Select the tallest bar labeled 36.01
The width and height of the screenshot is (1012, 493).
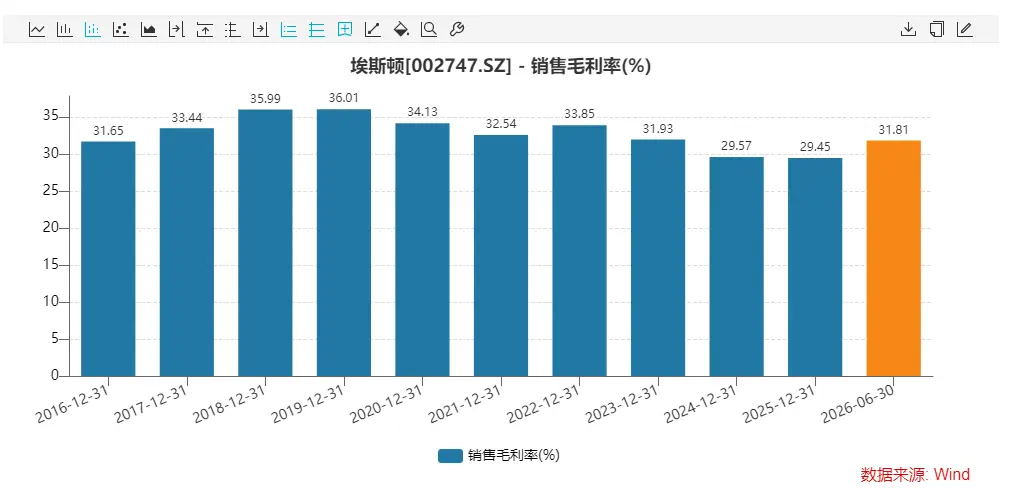[344, 243]
